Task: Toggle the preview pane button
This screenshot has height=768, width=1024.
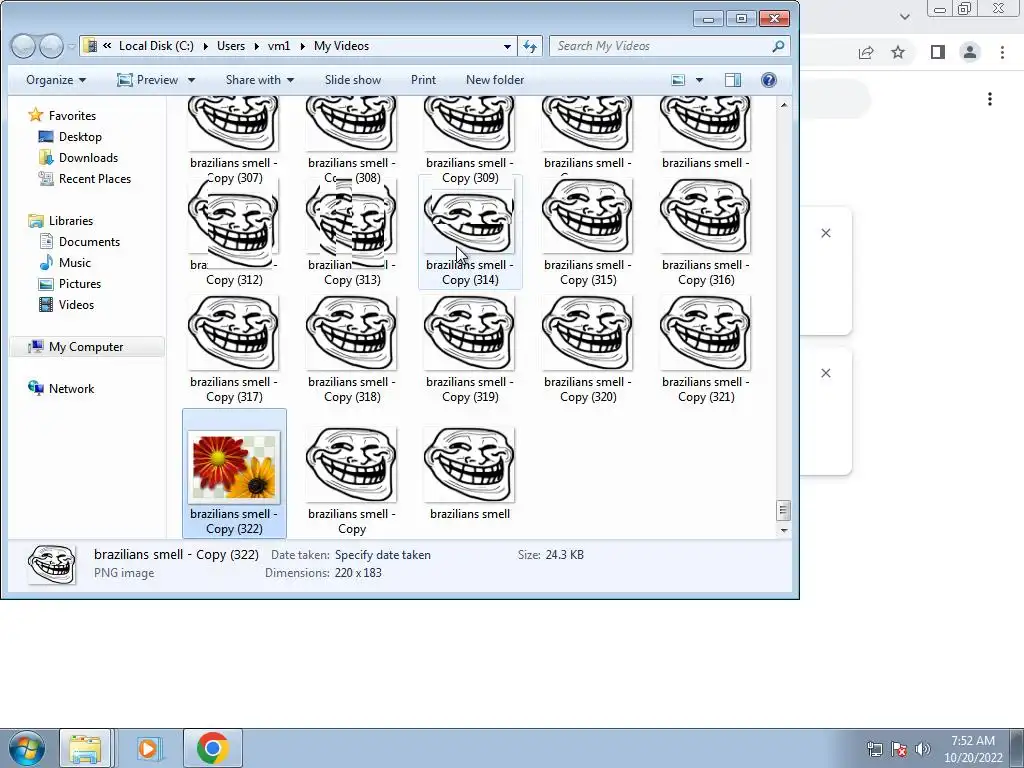Action: (x=733, y=80)
